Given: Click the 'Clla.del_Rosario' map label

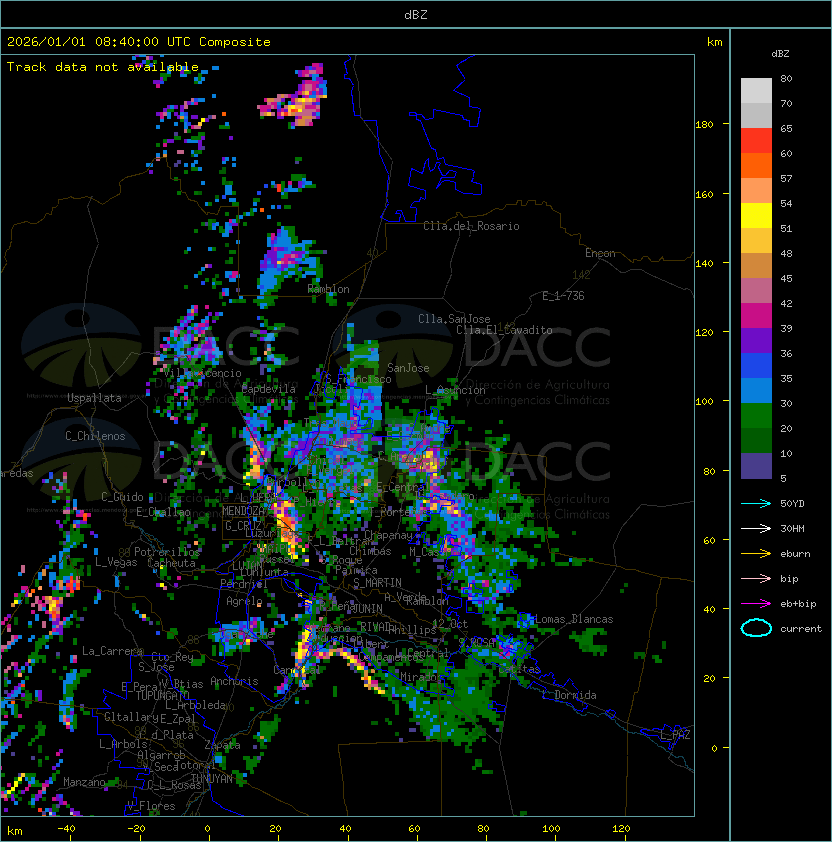Looking at the screenshot, I should [471, 226].
